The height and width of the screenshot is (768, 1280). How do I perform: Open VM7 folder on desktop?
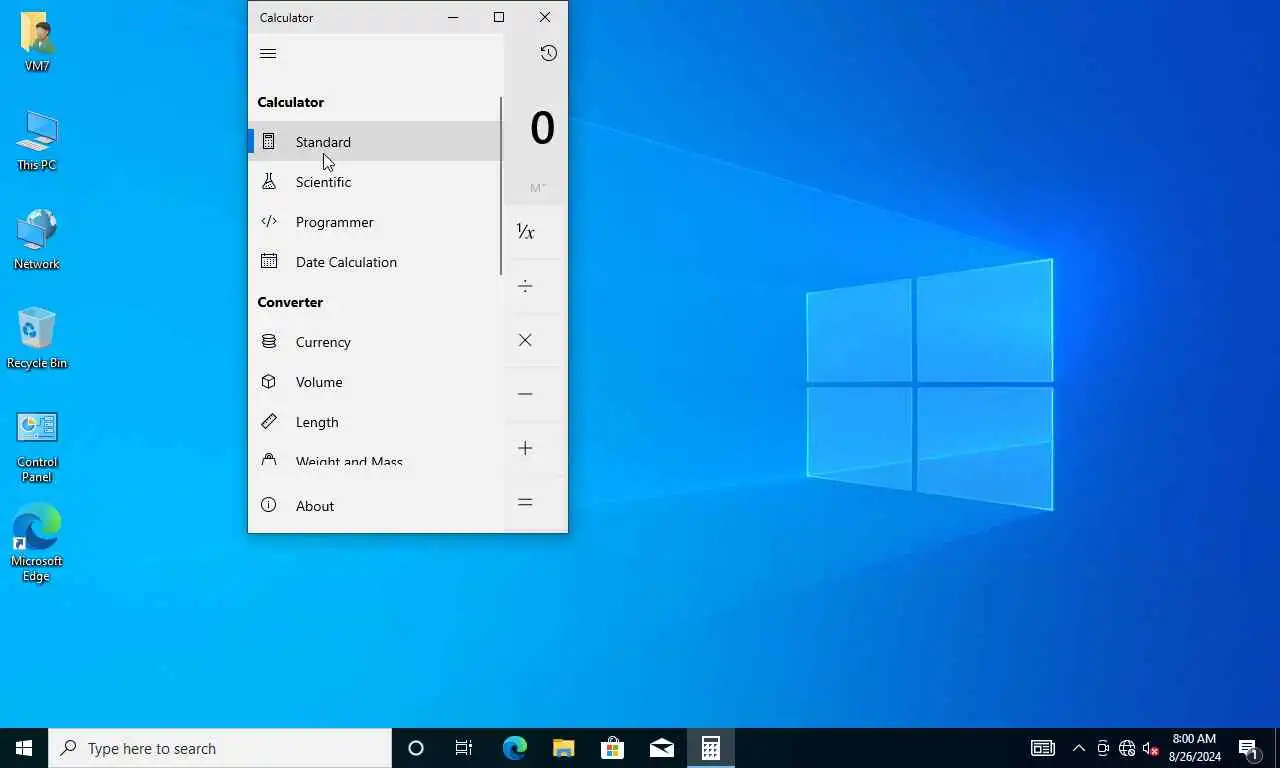tap(37, 42)
